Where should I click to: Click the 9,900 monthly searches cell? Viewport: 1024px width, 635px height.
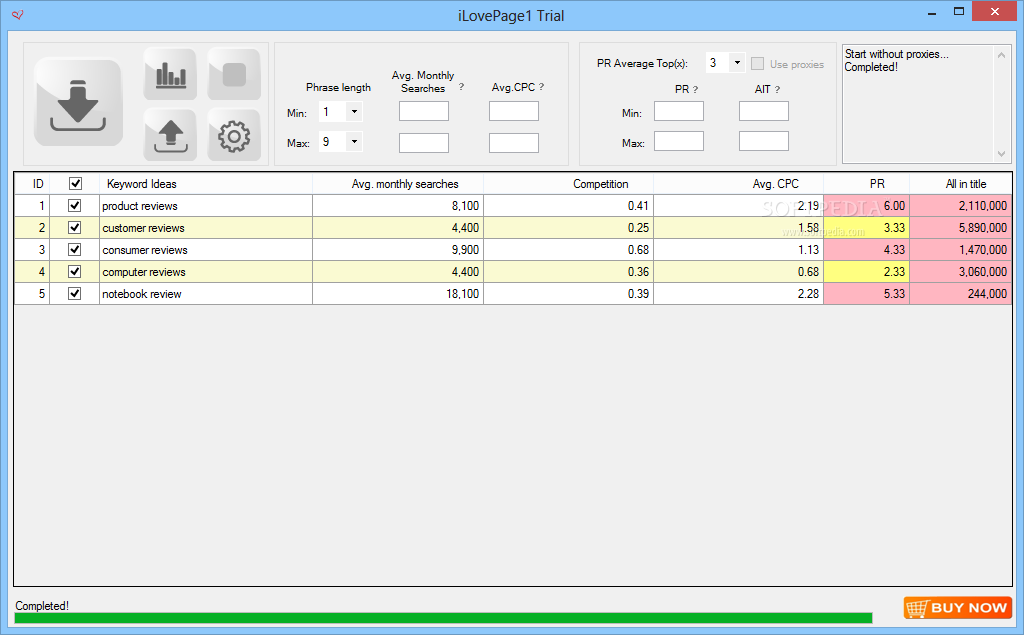(x=398, y=250)
